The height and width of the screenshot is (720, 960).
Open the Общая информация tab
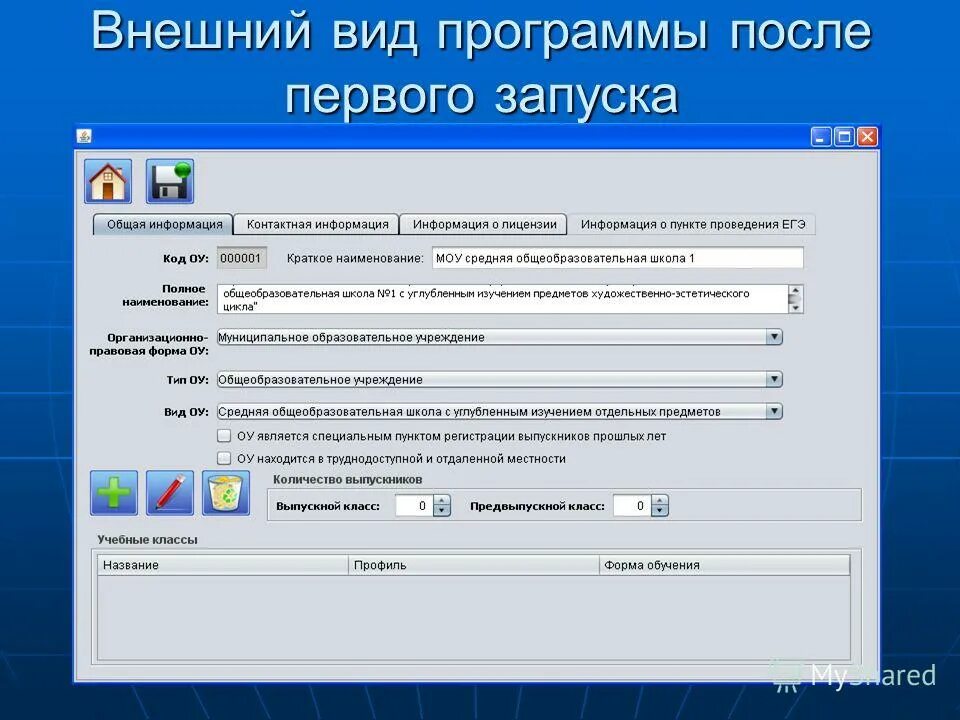pyautogui.click(x=163, y=225)
